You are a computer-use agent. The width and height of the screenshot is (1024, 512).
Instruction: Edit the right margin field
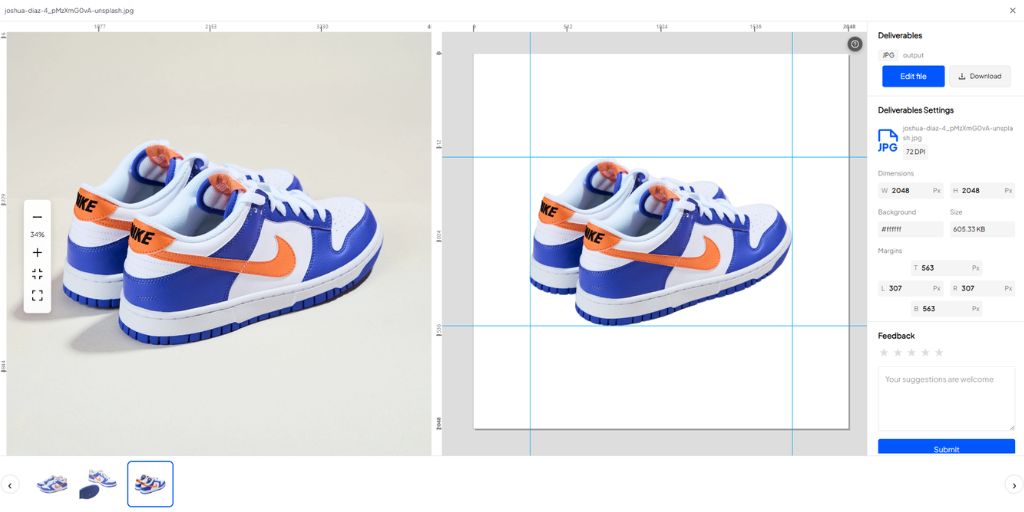pos(982,288)
